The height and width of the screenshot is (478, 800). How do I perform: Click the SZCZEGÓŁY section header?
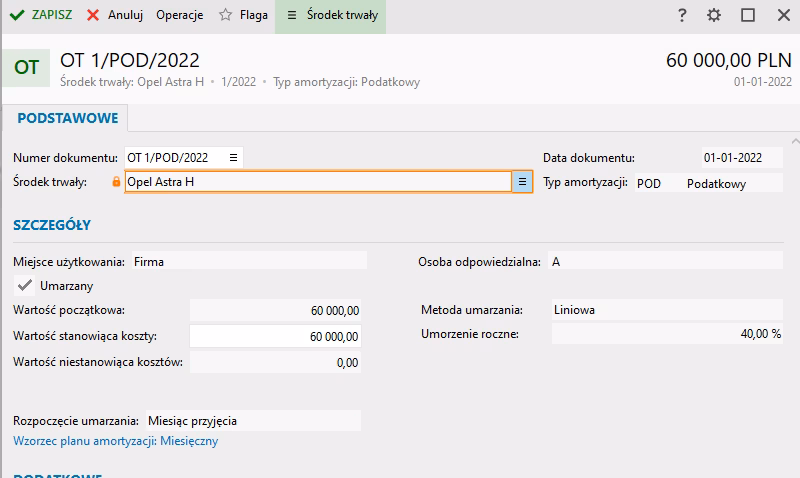coord(52,225)
